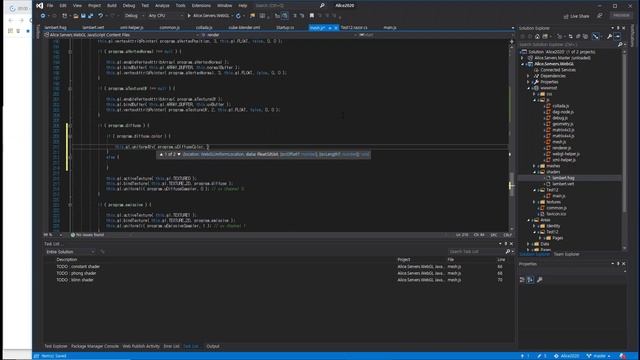
Task: Click previous overload arrow in signature tooltip
Action: coord(161,154)
